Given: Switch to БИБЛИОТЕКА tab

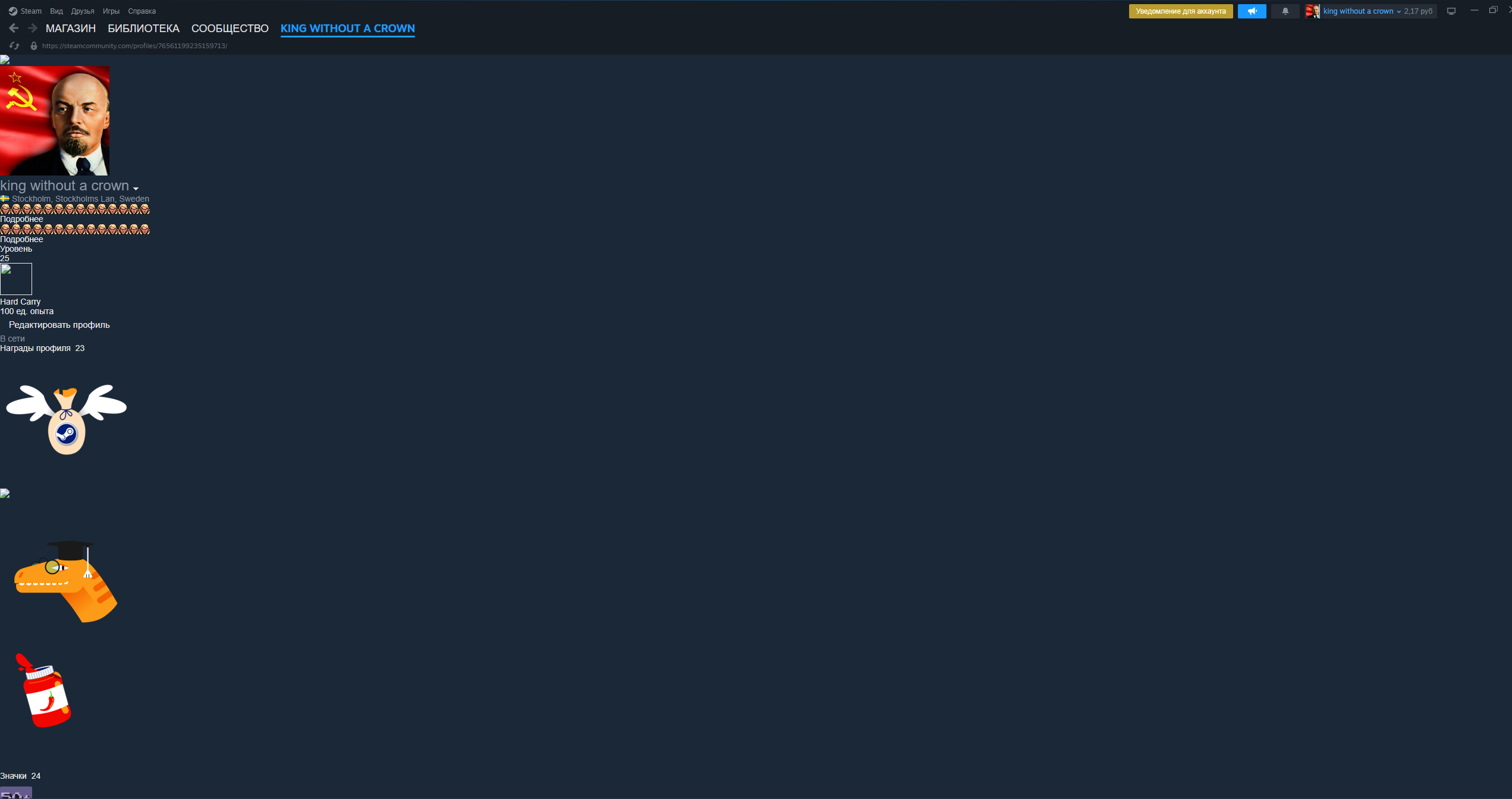Looking at the screenshot, I should (143, 29).
